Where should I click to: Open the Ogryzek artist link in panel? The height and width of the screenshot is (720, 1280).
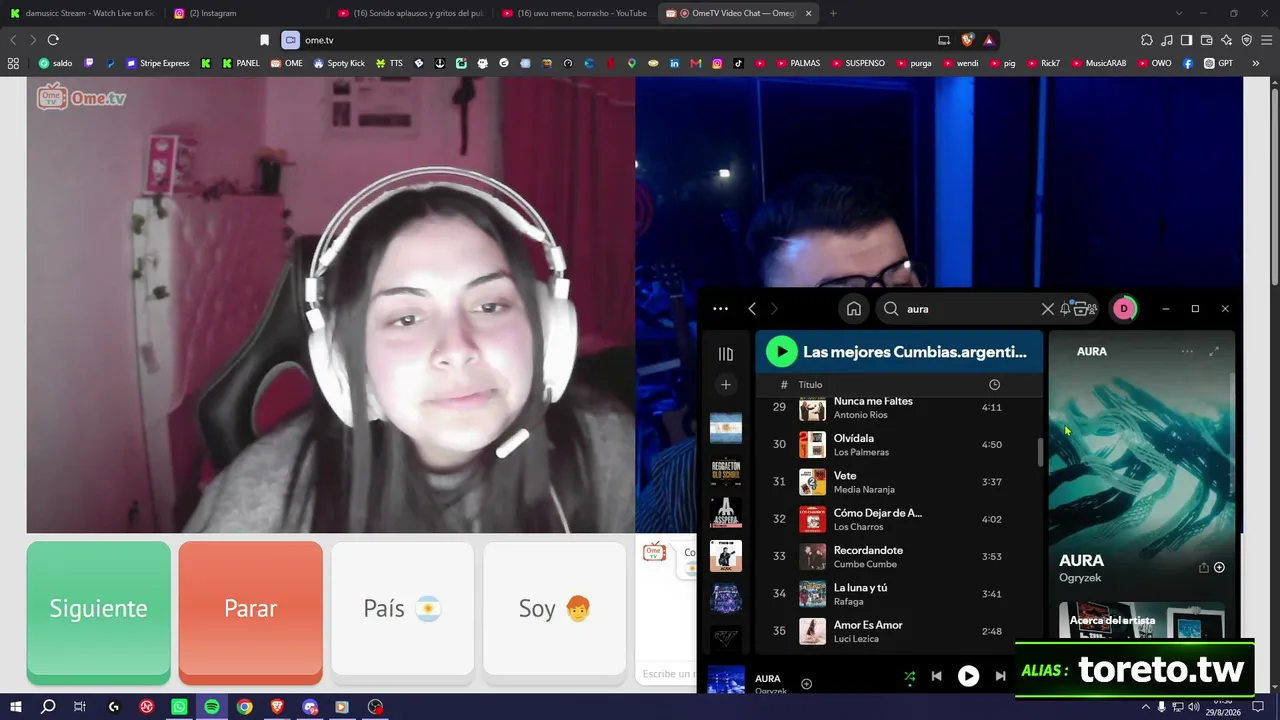tap(1081, 578)
